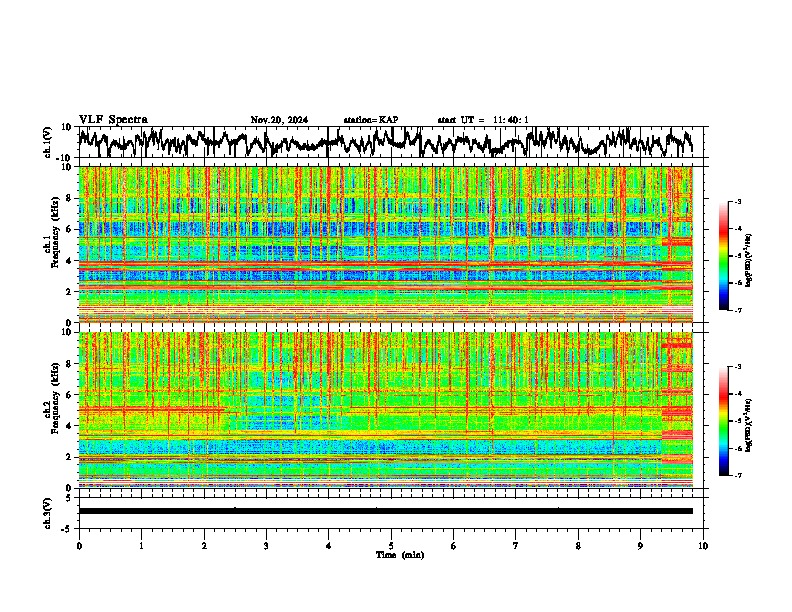Click the black ch.3 voltage bar
792x612 pixels.
tap(386, 511)
